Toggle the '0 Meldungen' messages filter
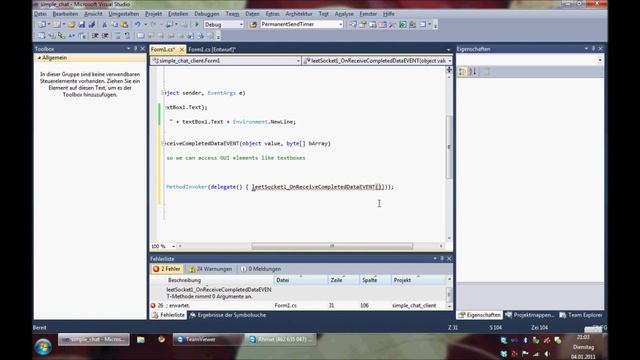The width and height of the screenshot is (640, 360). 261,269
